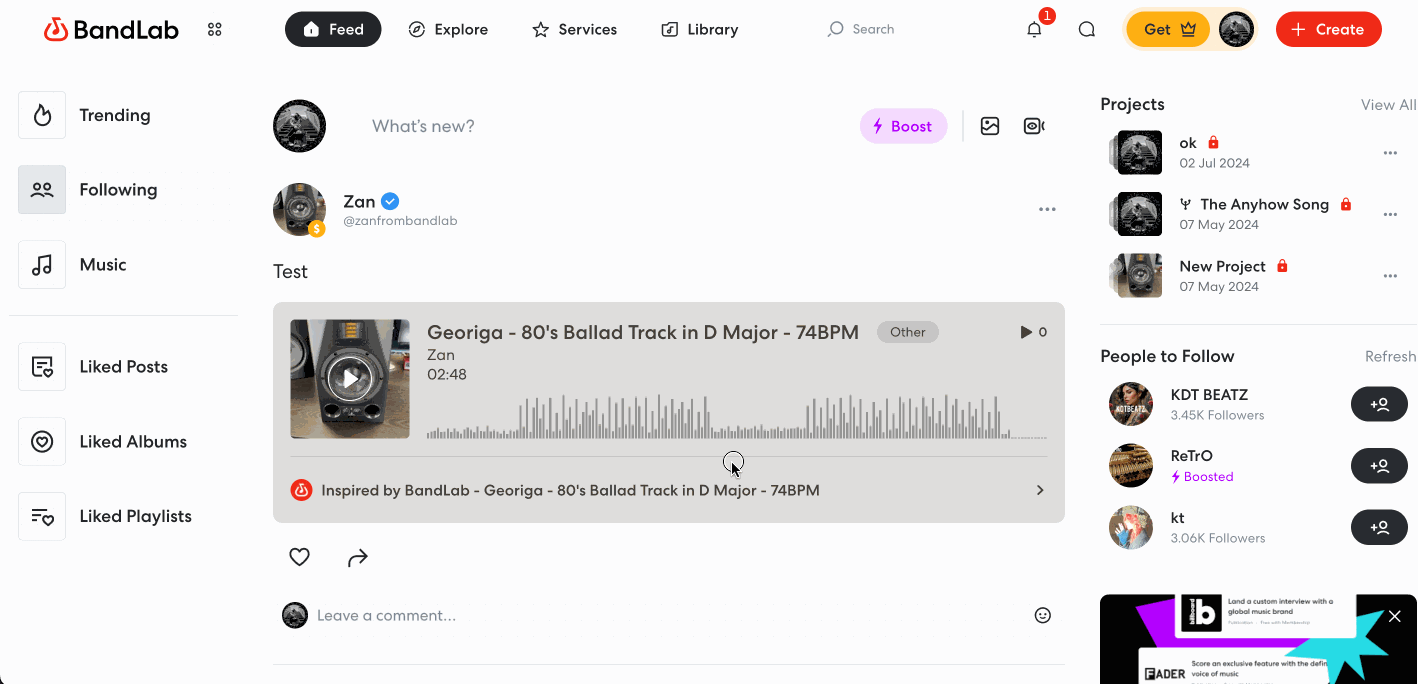Add an image to post icon
This screenshot has width=1418, height=684.
(x=990, y=126)
